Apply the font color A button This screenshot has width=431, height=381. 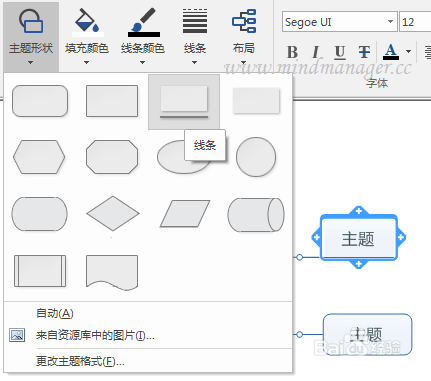point(391,52)
